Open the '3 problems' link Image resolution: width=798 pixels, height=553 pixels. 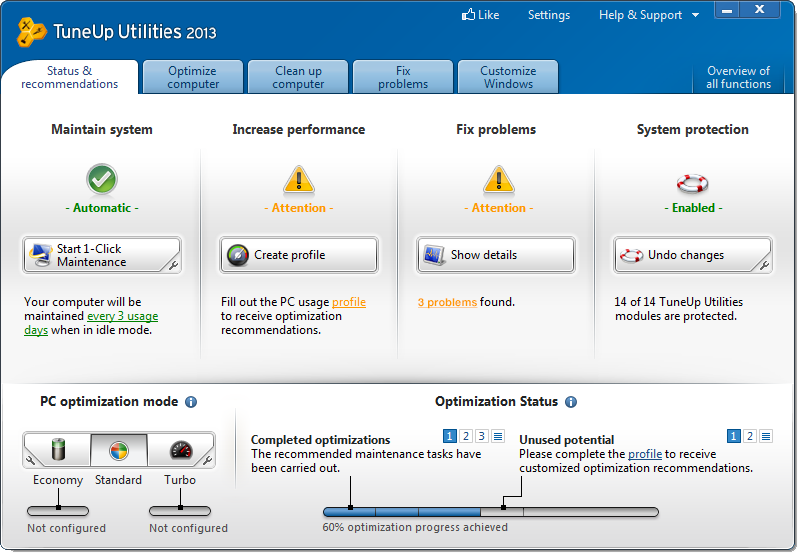pos(447,302)
